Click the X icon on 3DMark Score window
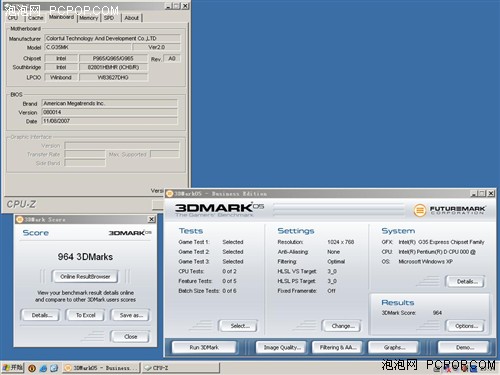Image resolution: width=500 pixels, height=375 pixels. pos(151,219)
